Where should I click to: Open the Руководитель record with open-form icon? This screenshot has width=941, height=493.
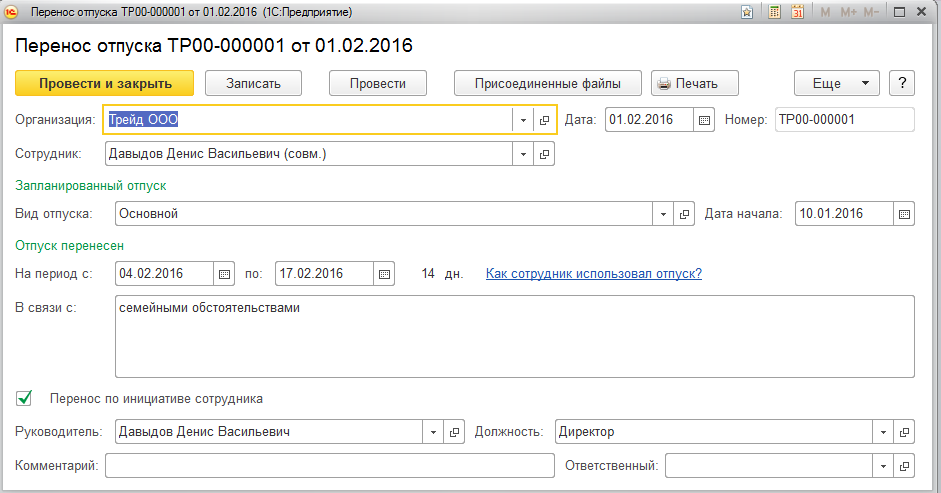[454, 432]
